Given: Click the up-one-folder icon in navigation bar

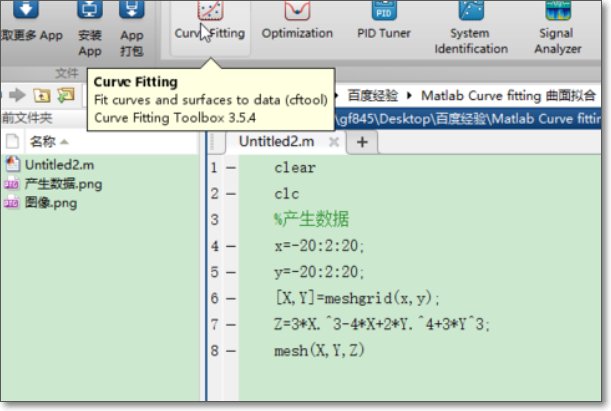Looking at the screenshot, I should (x=42, y=95).
